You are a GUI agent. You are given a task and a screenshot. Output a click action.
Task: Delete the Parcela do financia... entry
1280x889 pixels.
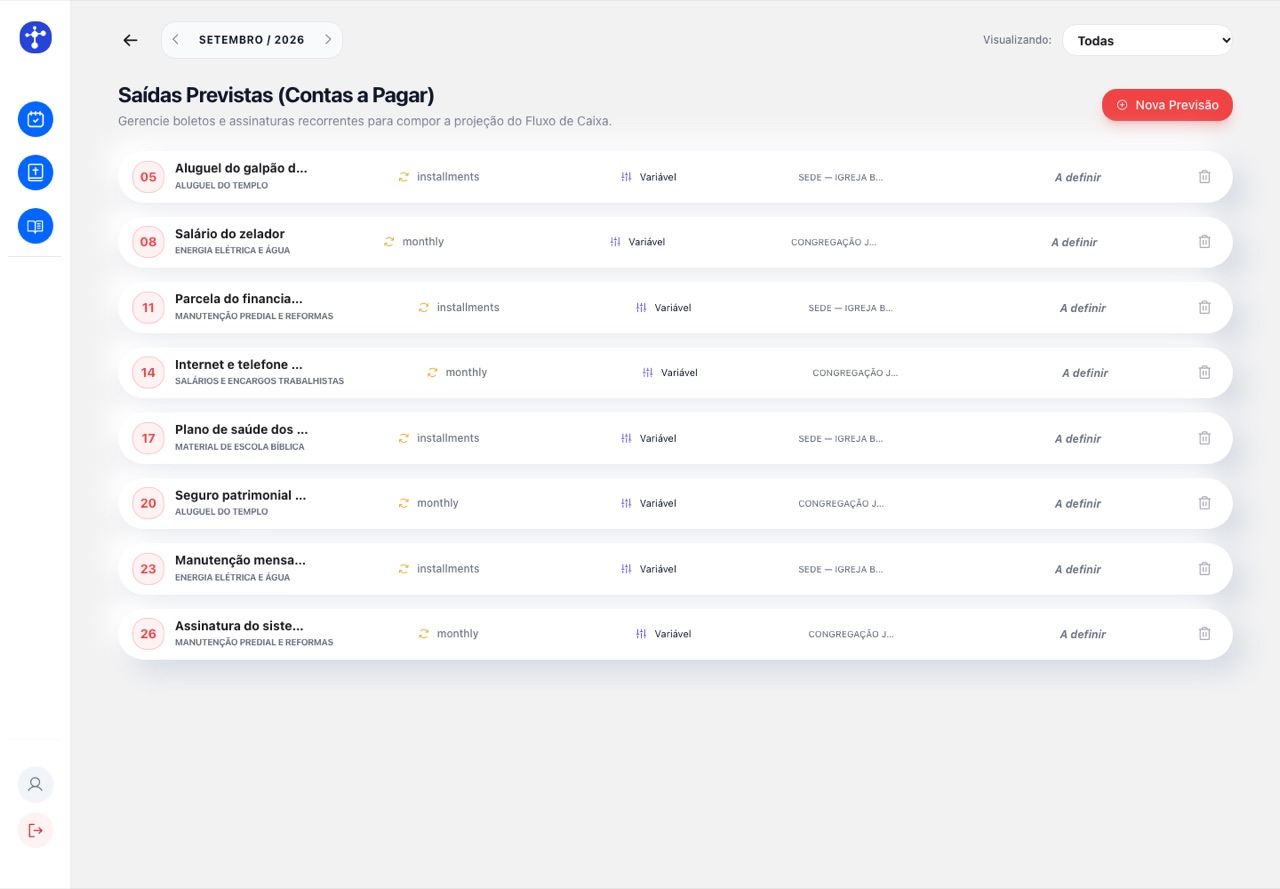1204,307
